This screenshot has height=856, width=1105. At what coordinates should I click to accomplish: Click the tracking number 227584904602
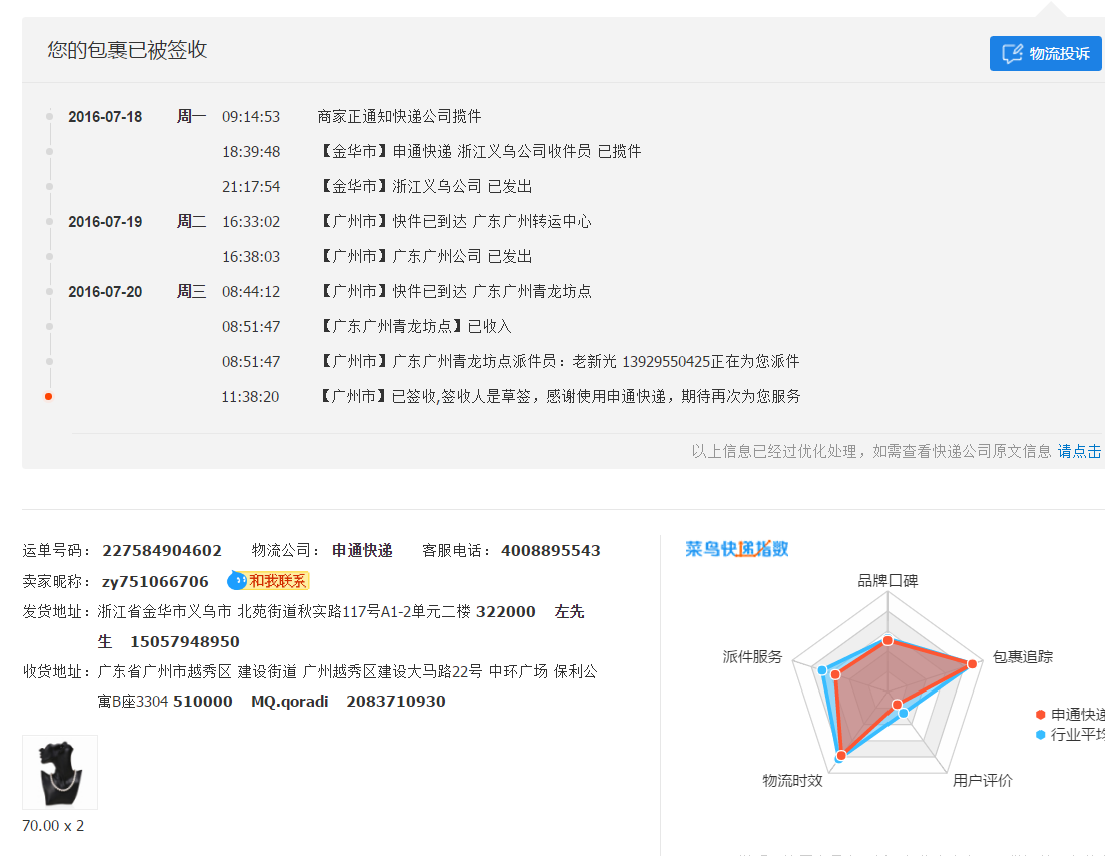162,551
